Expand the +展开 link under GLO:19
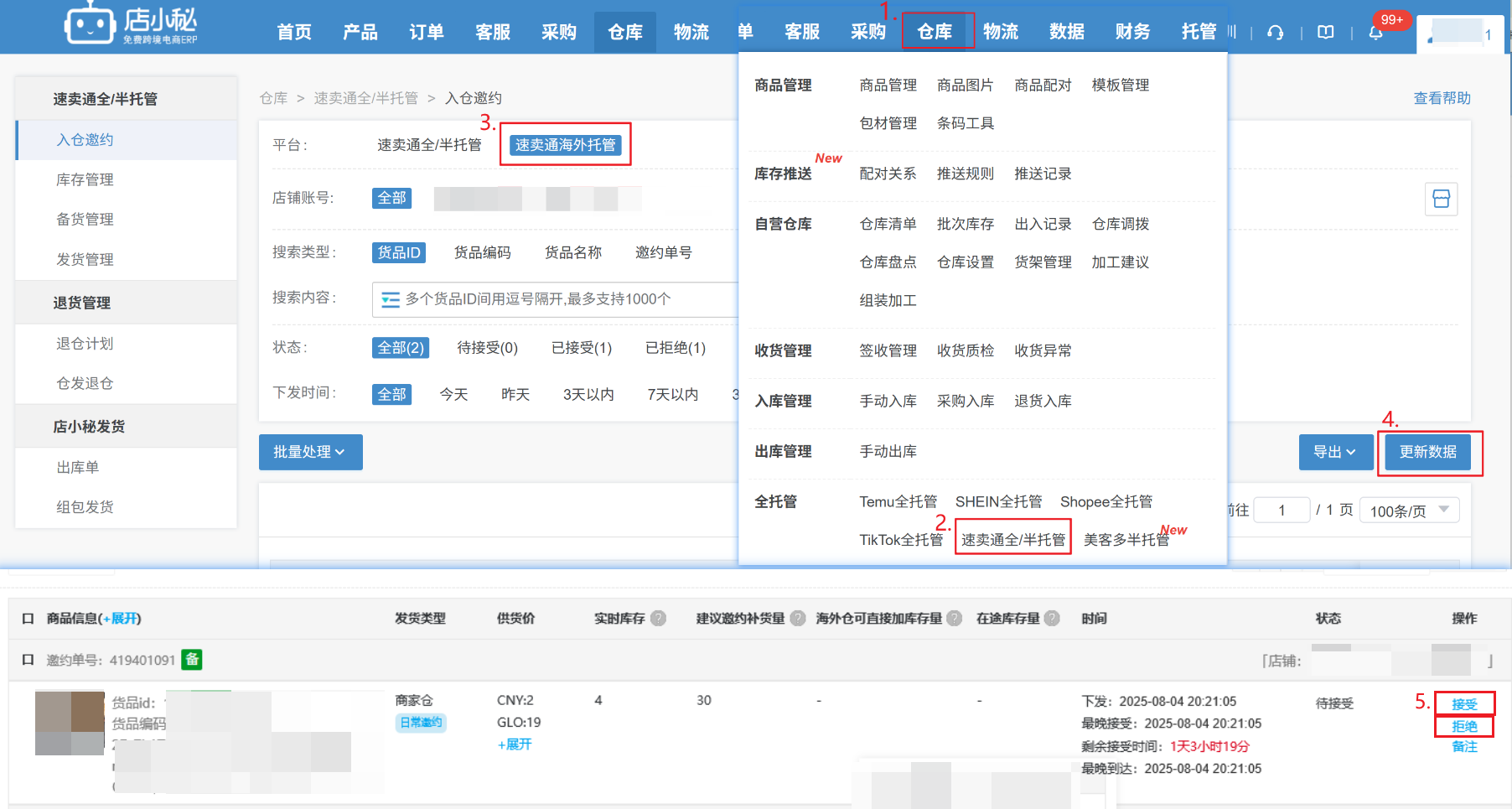The height and width of the screenshot is (809, 1512). [x=515, y=744]
